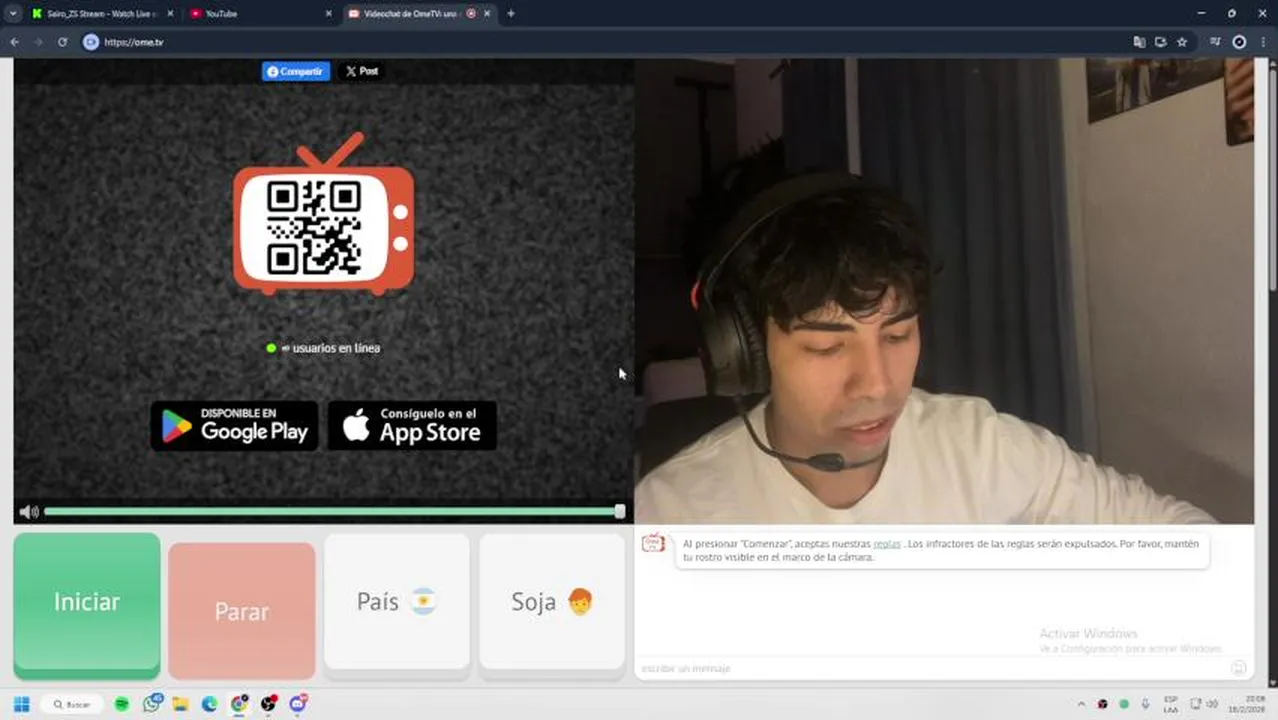
Task: Bookmark this page with star icon
Action: pos(1182,42)
